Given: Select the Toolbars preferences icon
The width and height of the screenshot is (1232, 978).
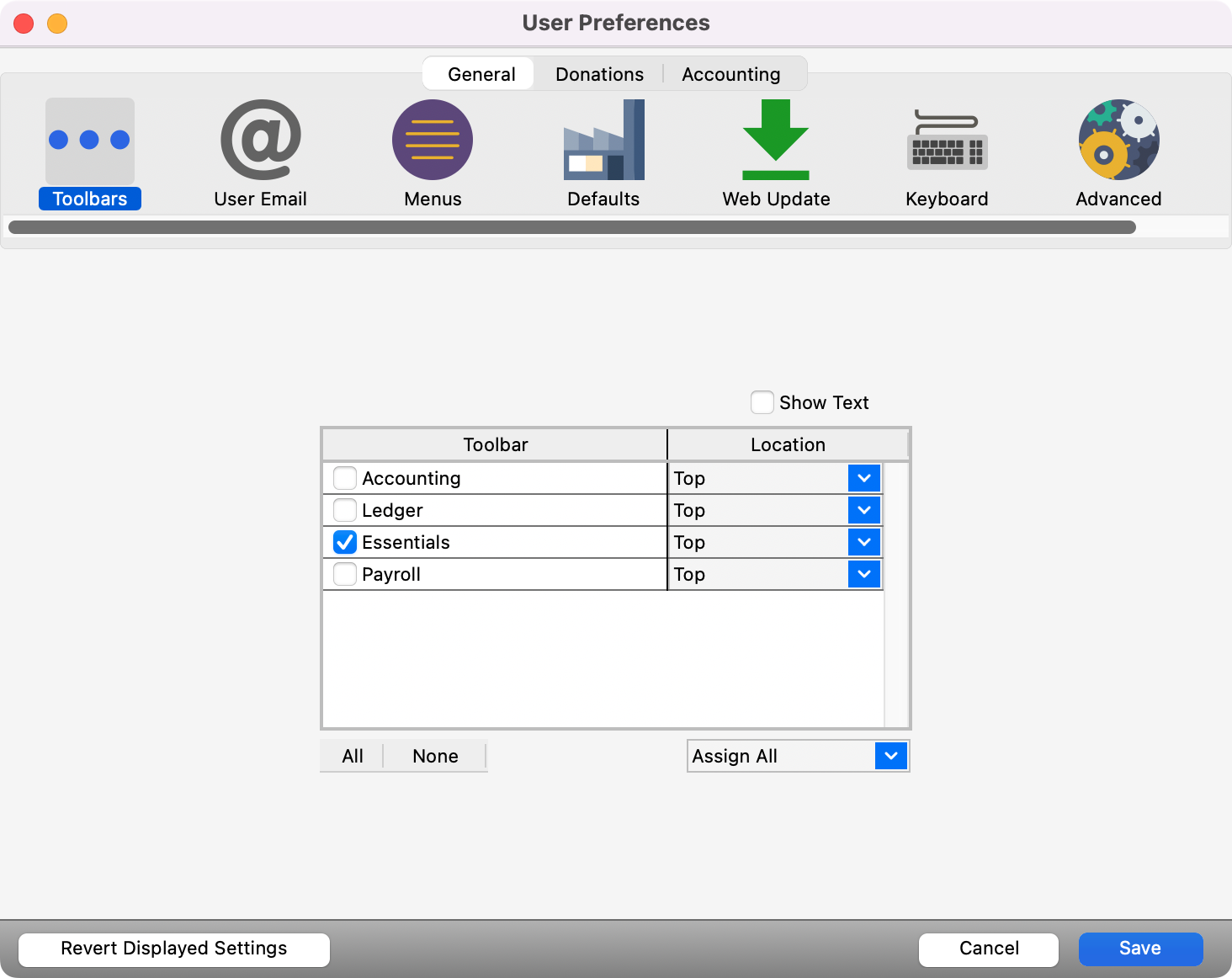Looking at the screenshot, I should tap(89, 141).
